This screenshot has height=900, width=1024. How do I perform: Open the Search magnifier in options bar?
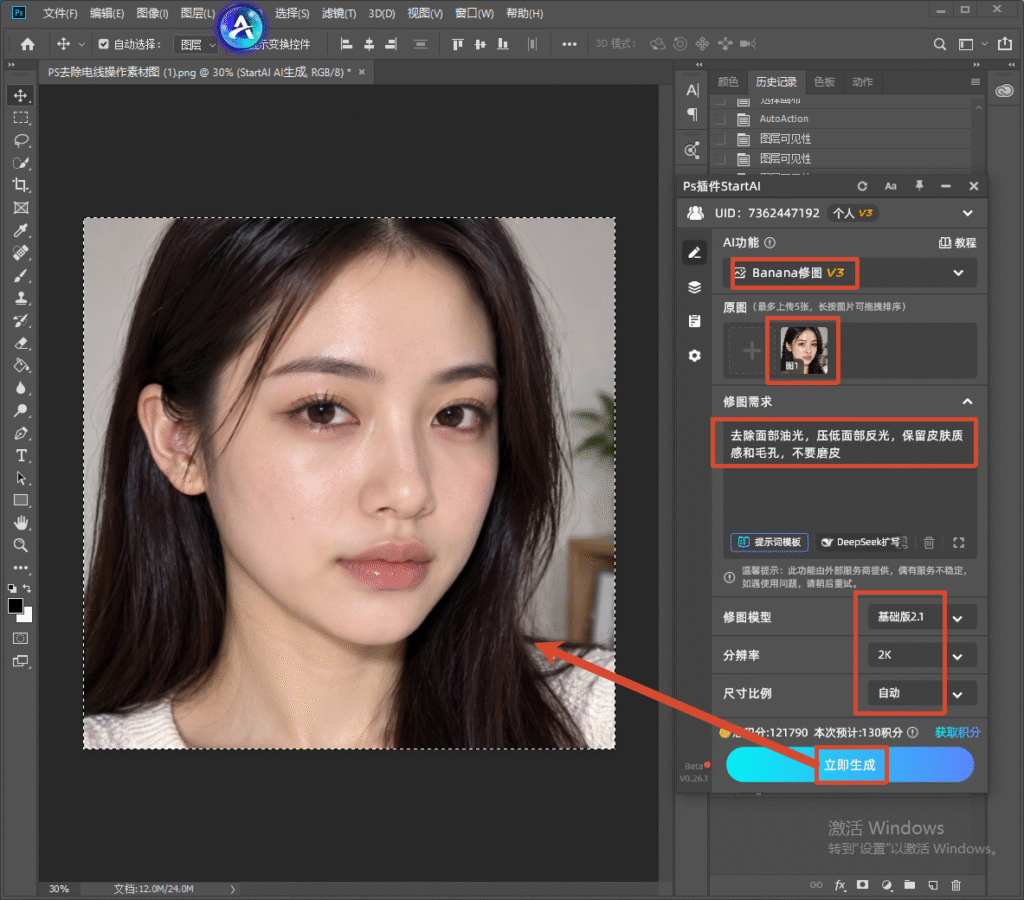[x=939, y=44]
